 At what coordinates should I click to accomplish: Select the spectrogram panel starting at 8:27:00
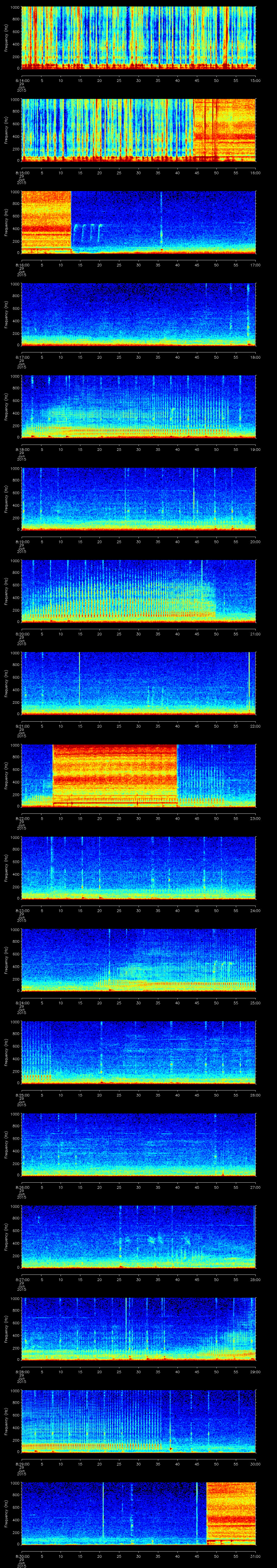(x=138, y=1237)
